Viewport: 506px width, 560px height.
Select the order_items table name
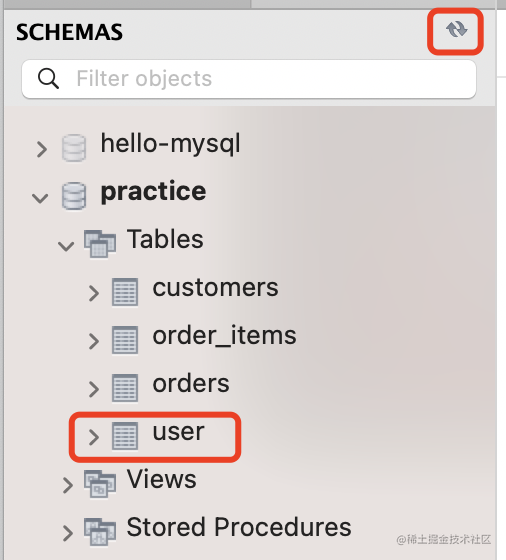(x=224, y=336)
